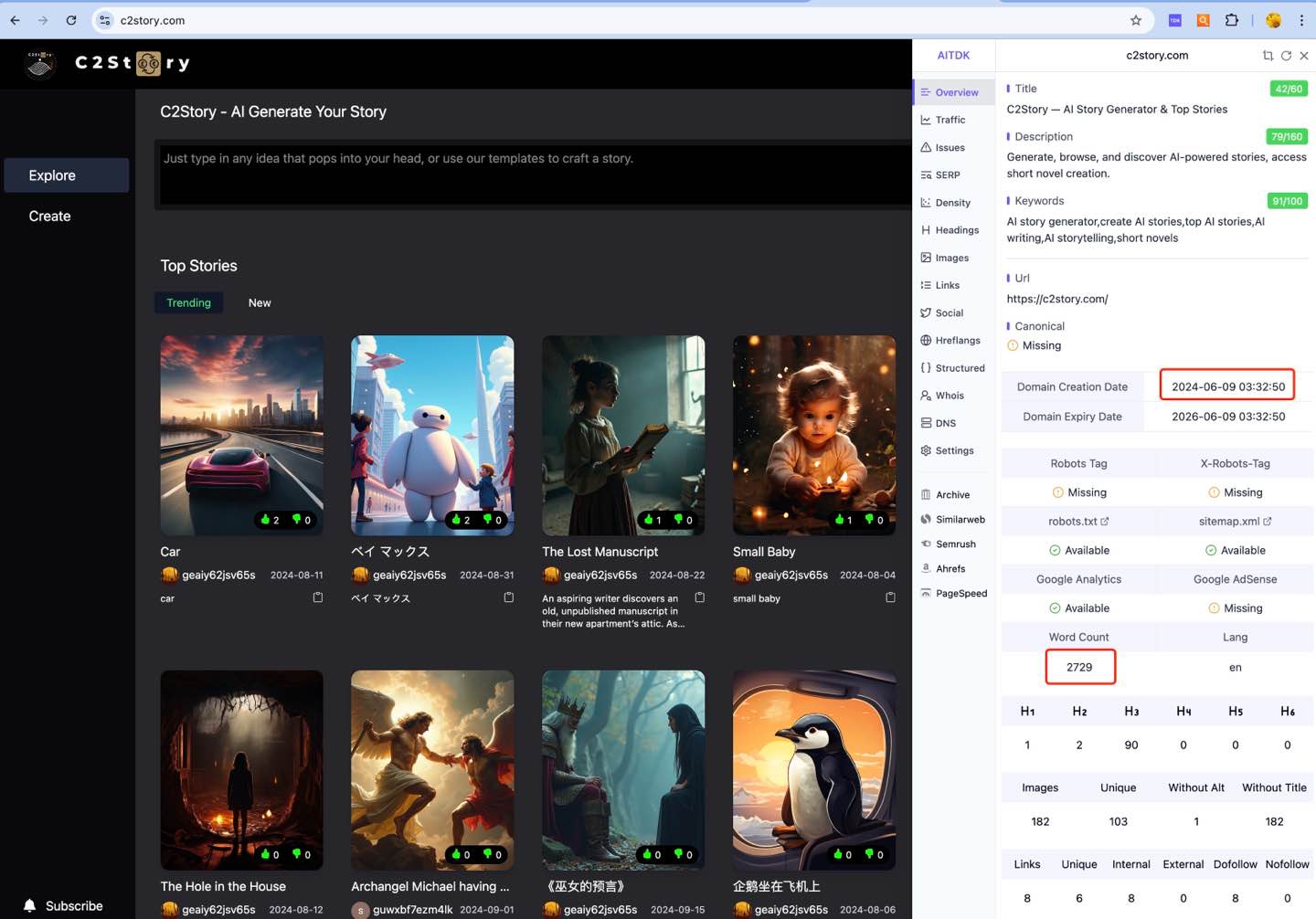Open the Chrome extensions puzzle icon
Screen dimensions: 1316x919
1232,20
